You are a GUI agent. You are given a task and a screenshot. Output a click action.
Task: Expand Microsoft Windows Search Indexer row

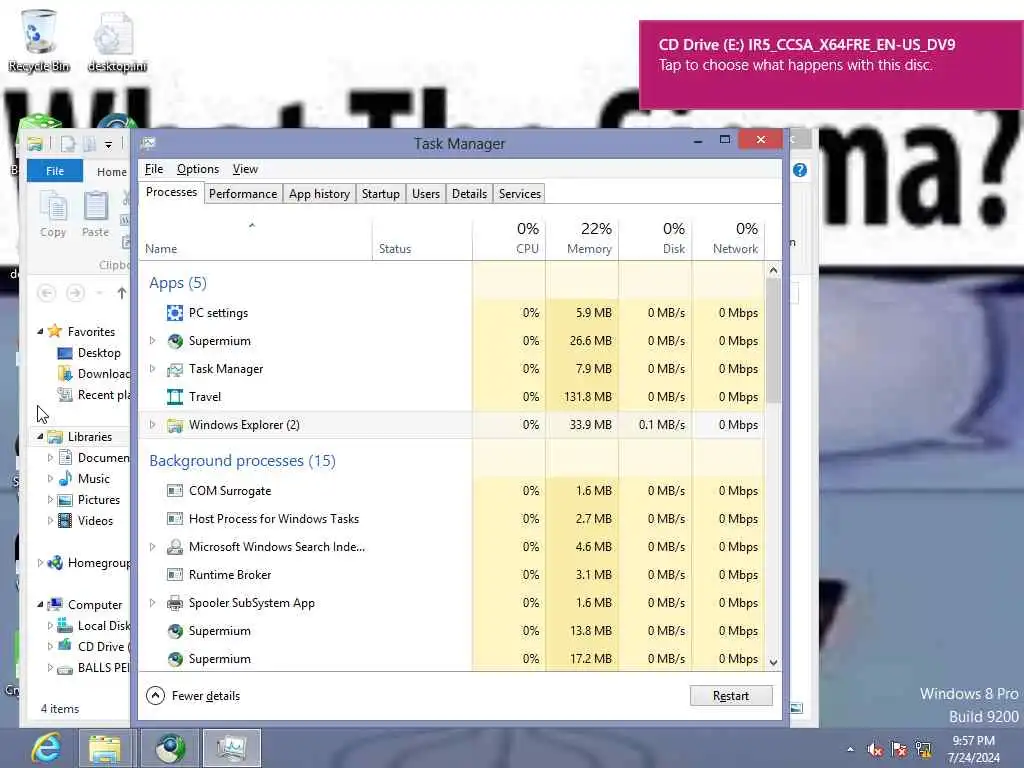tap(152, 547)
